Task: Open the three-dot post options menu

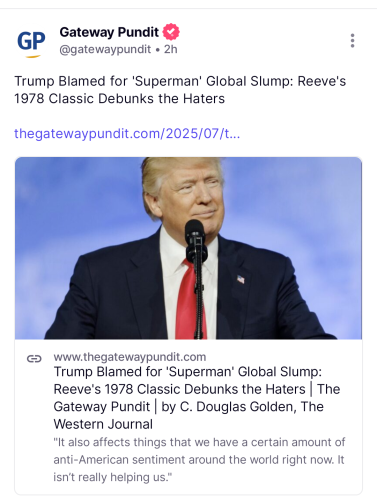Action: [352, 41]
